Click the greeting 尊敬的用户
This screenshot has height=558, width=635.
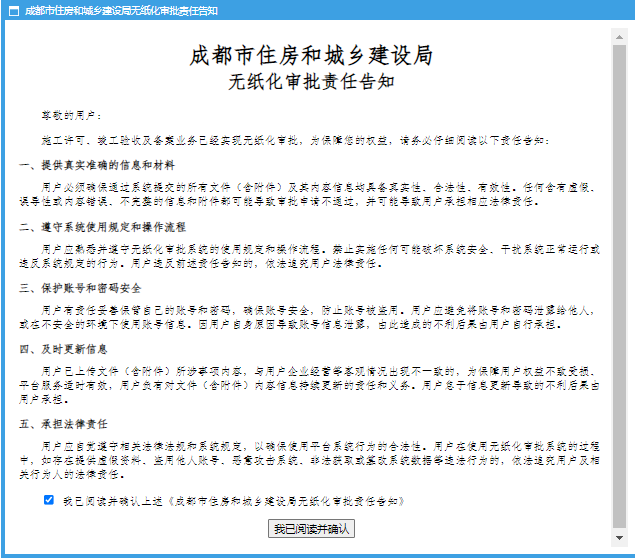click(x=71, y=116)
